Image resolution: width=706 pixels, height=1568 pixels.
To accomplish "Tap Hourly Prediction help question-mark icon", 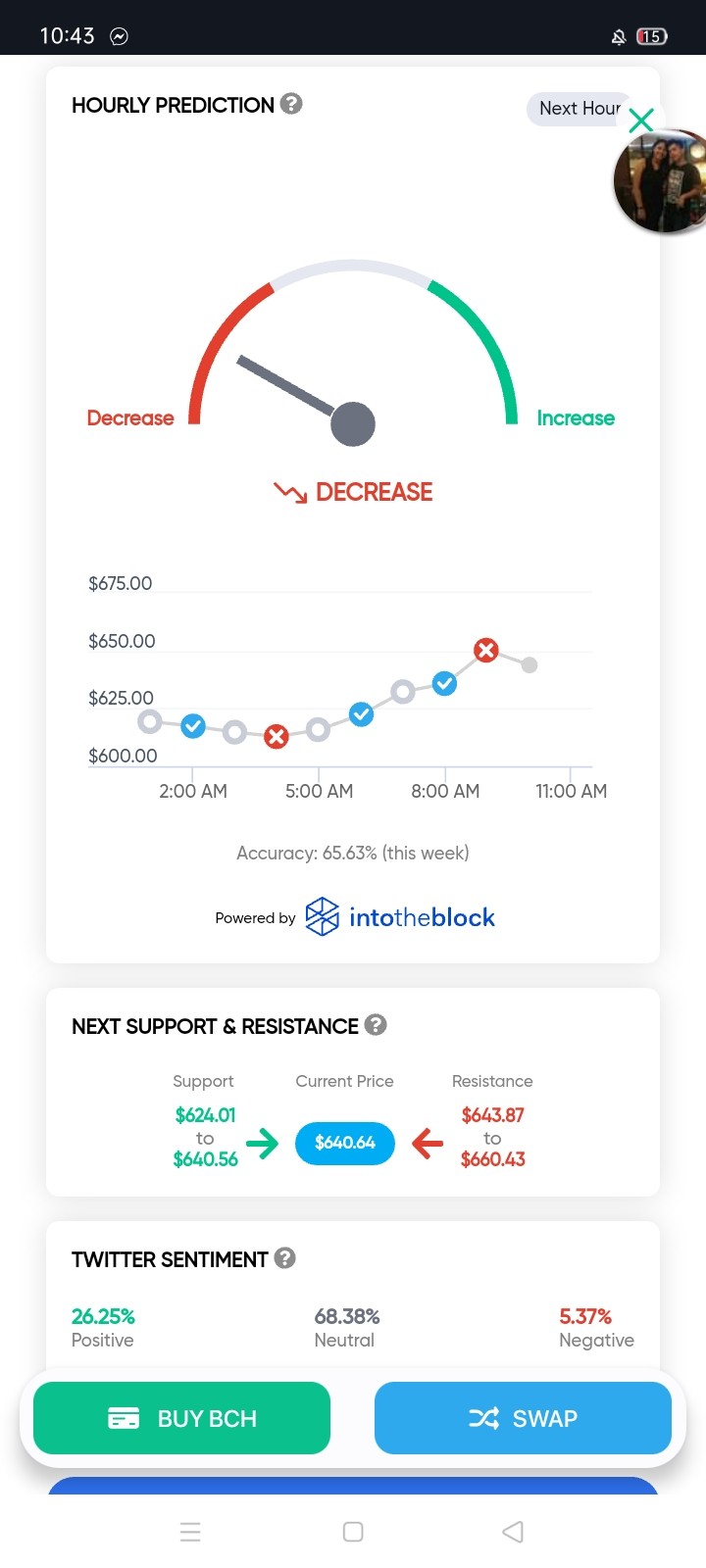I will click(x=291, y=104).
